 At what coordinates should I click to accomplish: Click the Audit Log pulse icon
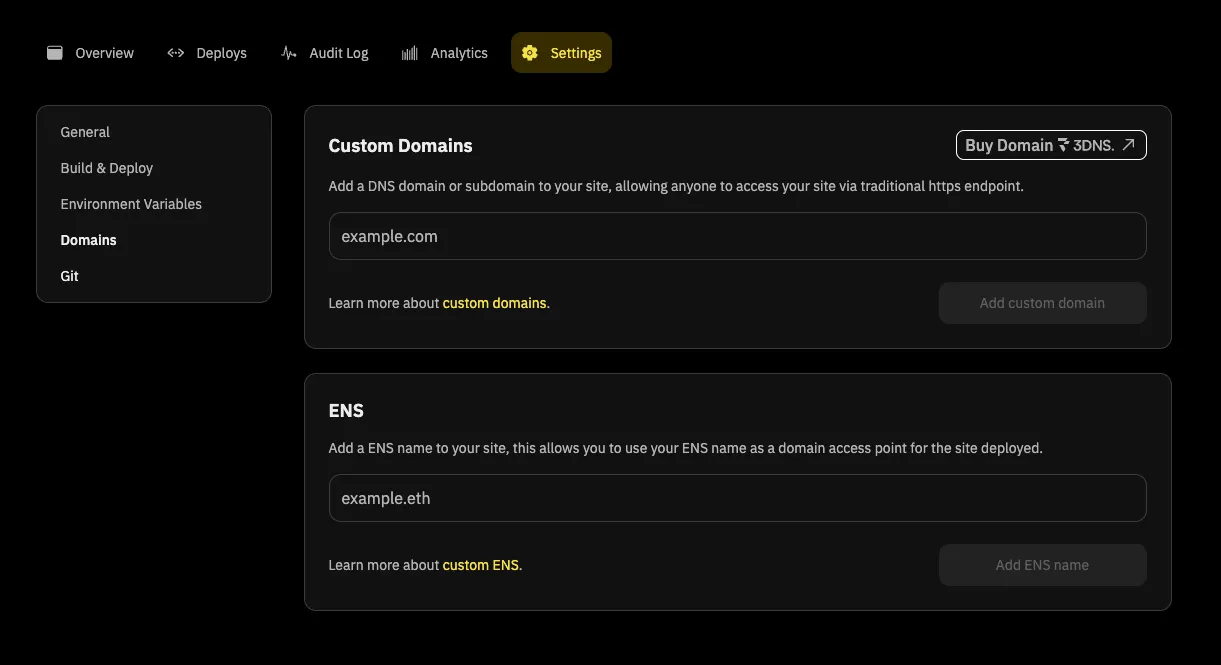pos(289,53)
